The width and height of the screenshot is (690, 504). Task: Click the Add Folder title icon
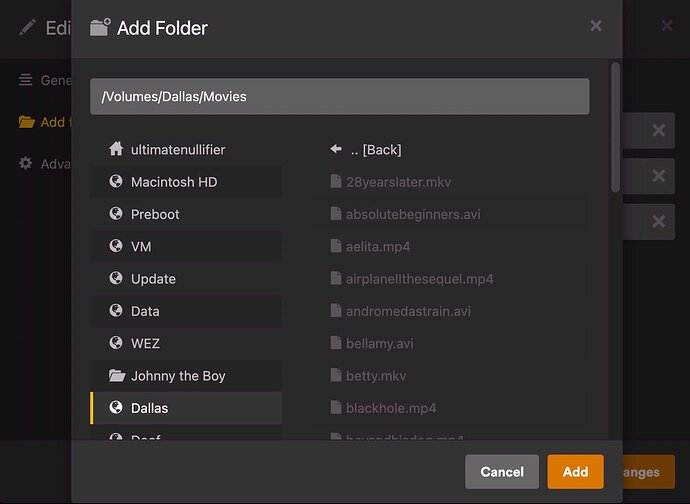click(100, 27)
